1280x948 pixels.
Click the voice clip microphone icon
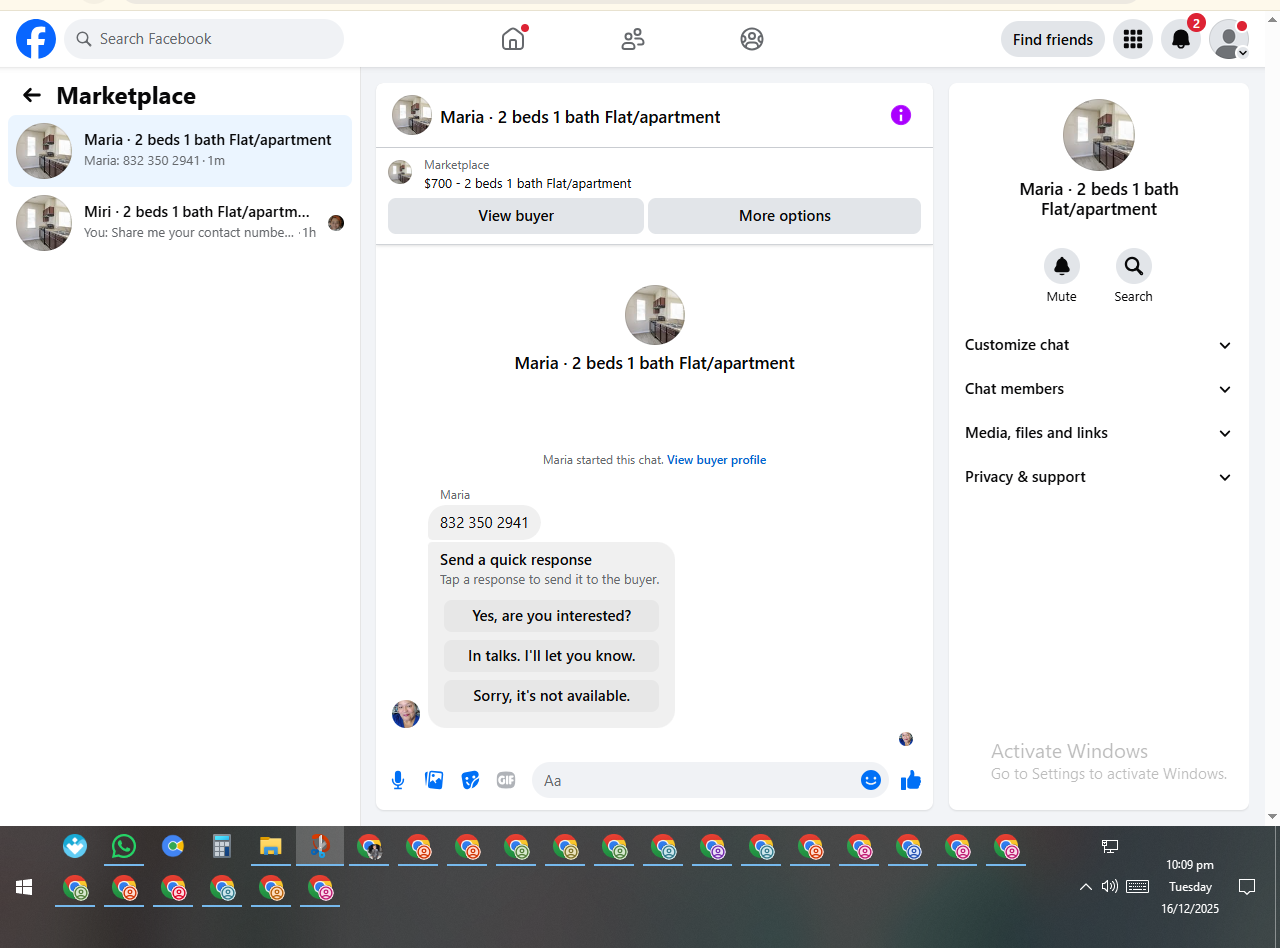398,780
